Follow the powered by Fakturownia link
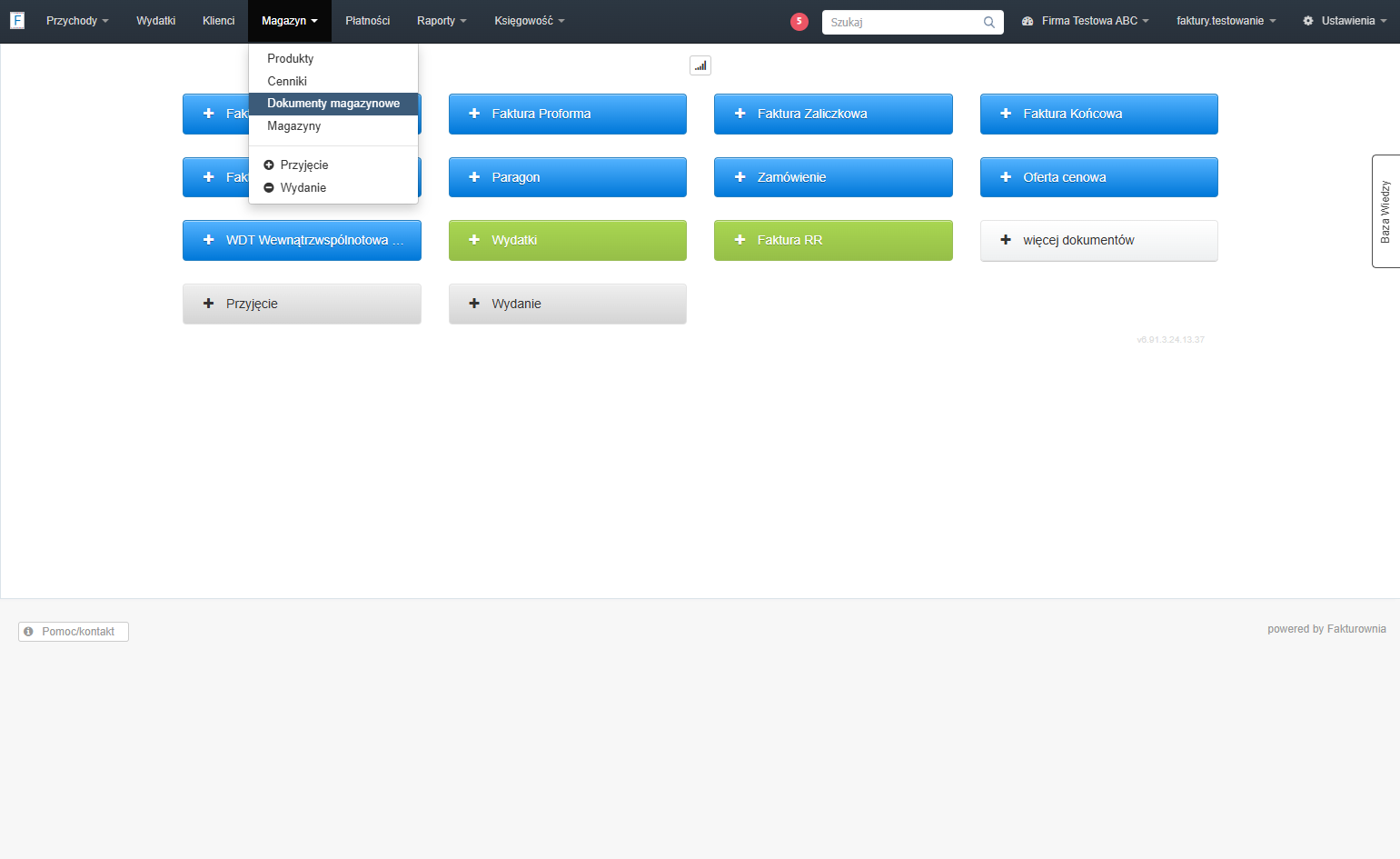 tap(1326, 629)
